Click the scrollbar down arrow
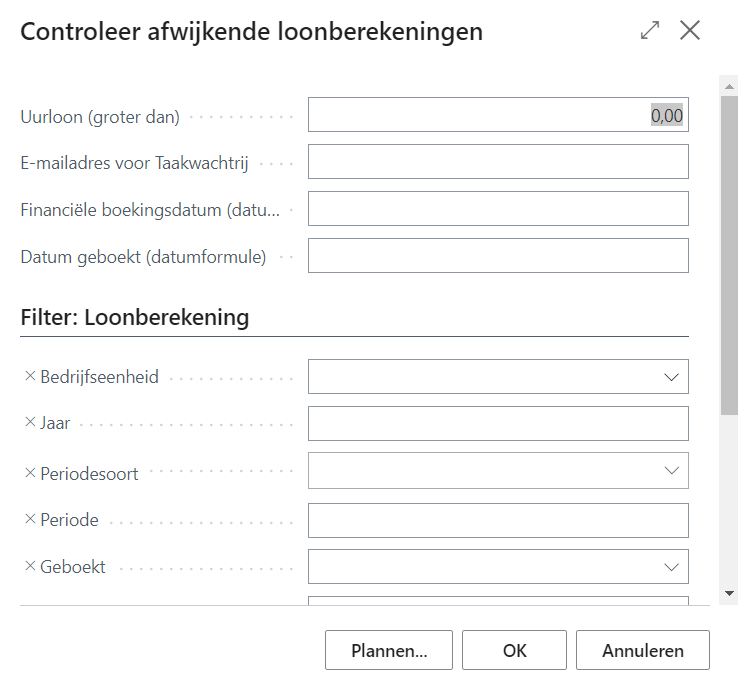The width and height of the screenshot is (738, 687). point(729,593)
